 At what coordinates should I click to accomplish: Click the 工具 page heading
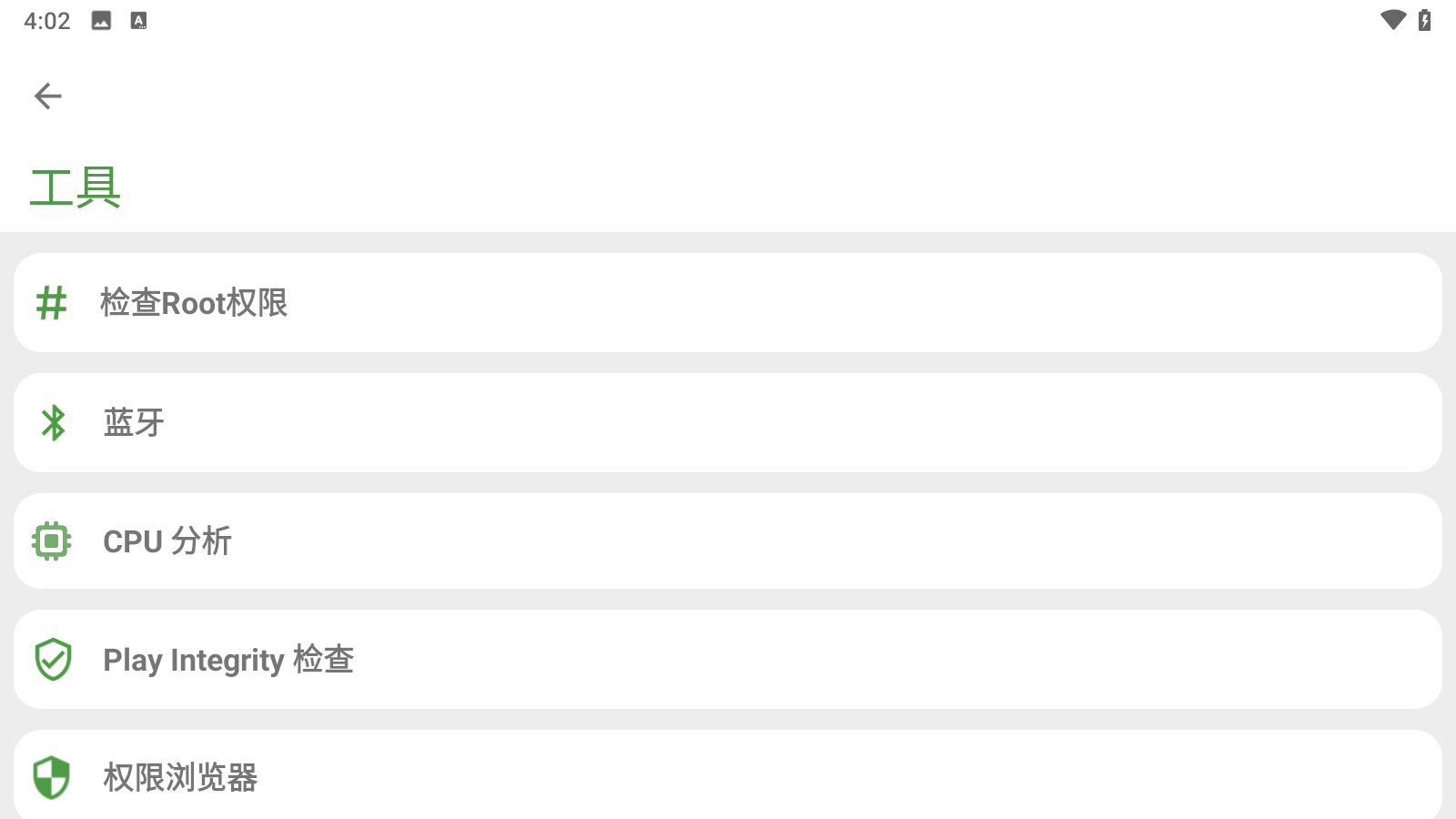click(x=75, y=187)
